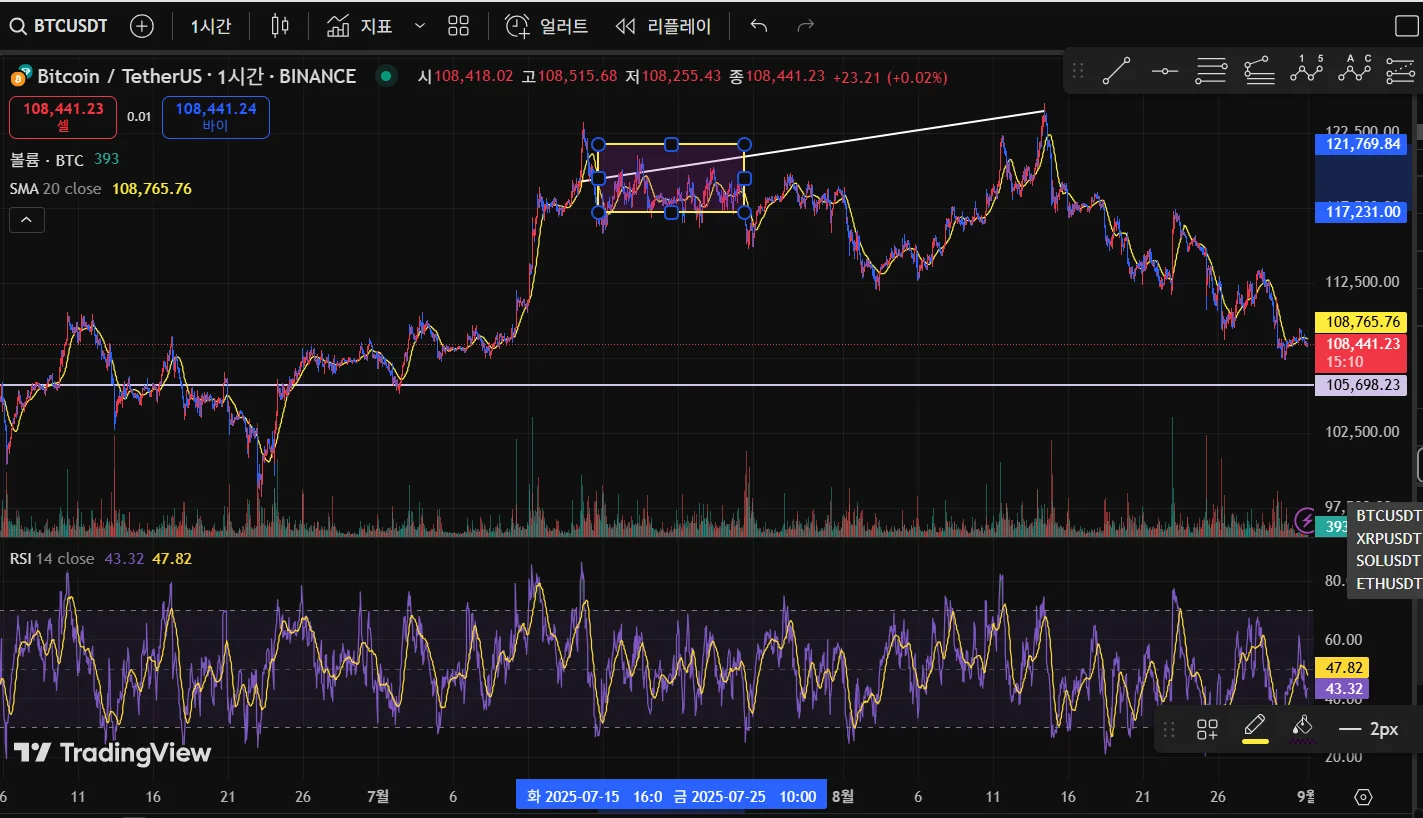Click the blue 바이 buy price button
The height and width of the screenshot is (818, 1423).
[216, 117]
